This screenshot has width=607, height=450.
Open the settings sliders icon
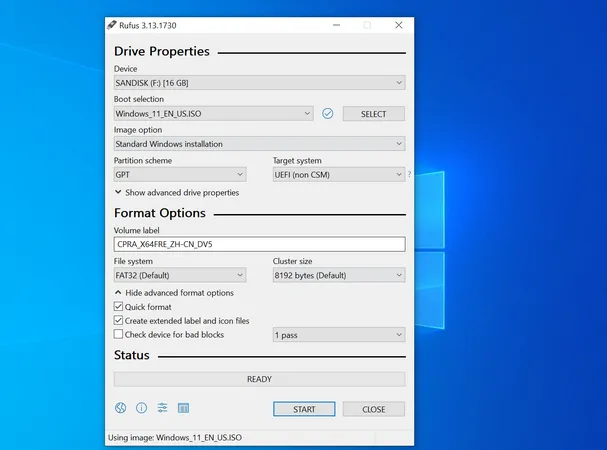click(x=162, y=408)
